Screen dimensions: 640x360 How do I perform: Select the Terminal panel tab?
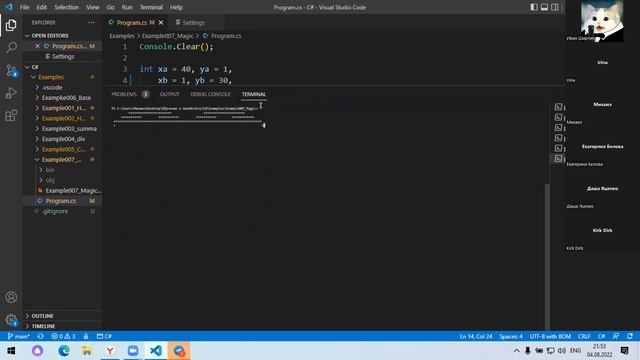[x=253, y=94]
